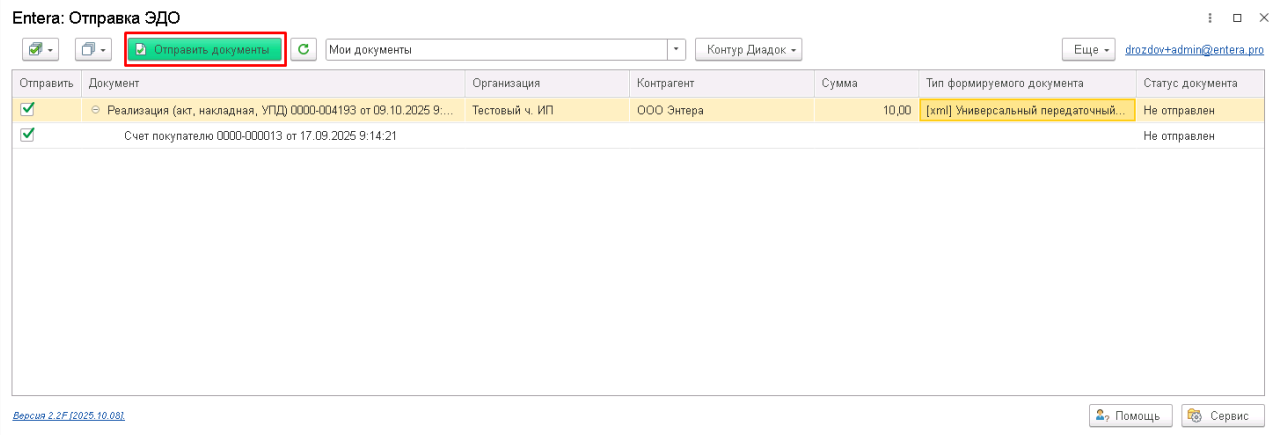Click Не отправлен status in Счет row

coord(1179,136)
